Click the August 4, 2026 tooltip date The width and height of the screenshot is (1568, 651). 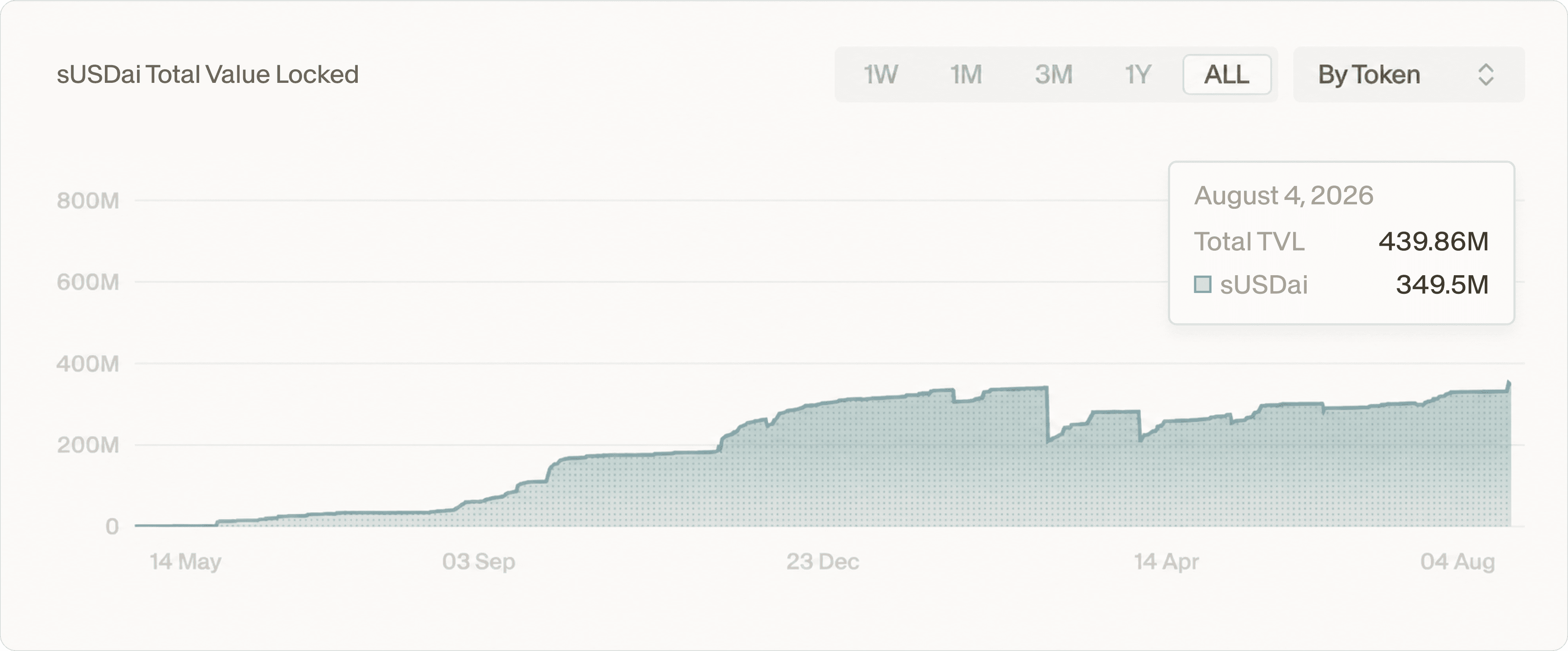click(1284, 196)
